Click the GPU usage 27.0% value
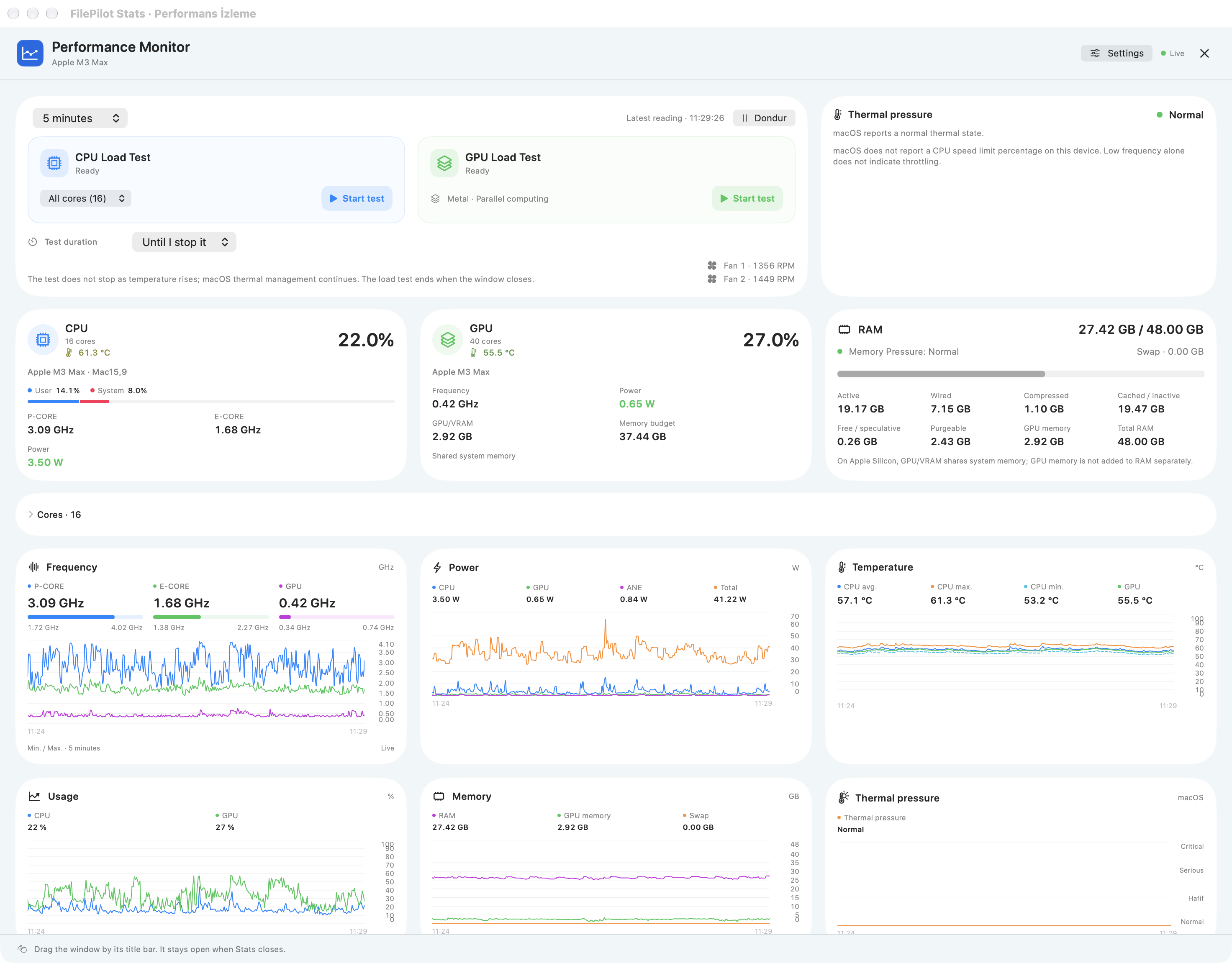1232x963 pixels. pyautogui.click(x=770, y=340)
